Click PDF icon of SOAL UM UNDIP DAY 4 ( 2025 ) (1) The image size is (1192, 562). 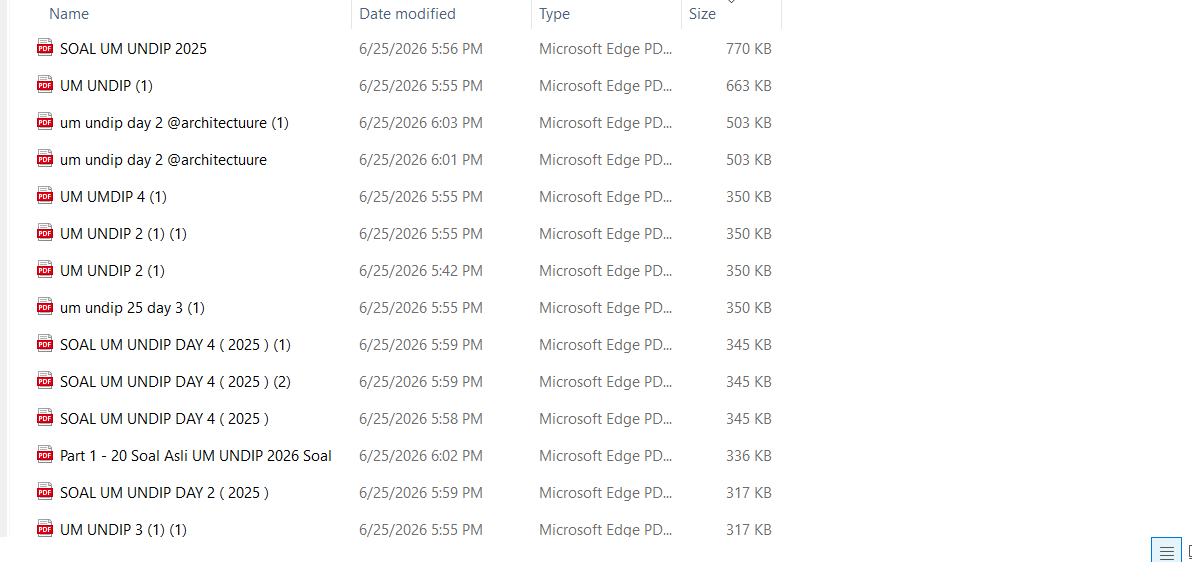pos(45,345)
